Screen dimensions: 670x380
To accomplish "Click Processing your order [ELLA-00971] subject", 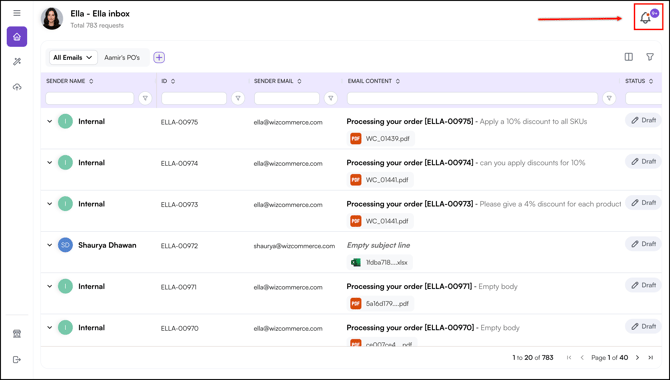I will point(409,286).
